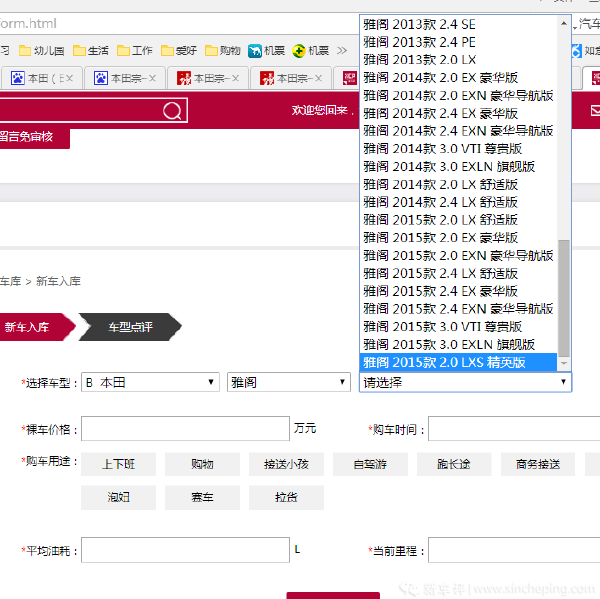
Task: Choose 雅阁 2014款 2.0 EXN 豪华导航版 option
Action: point(458,95)
